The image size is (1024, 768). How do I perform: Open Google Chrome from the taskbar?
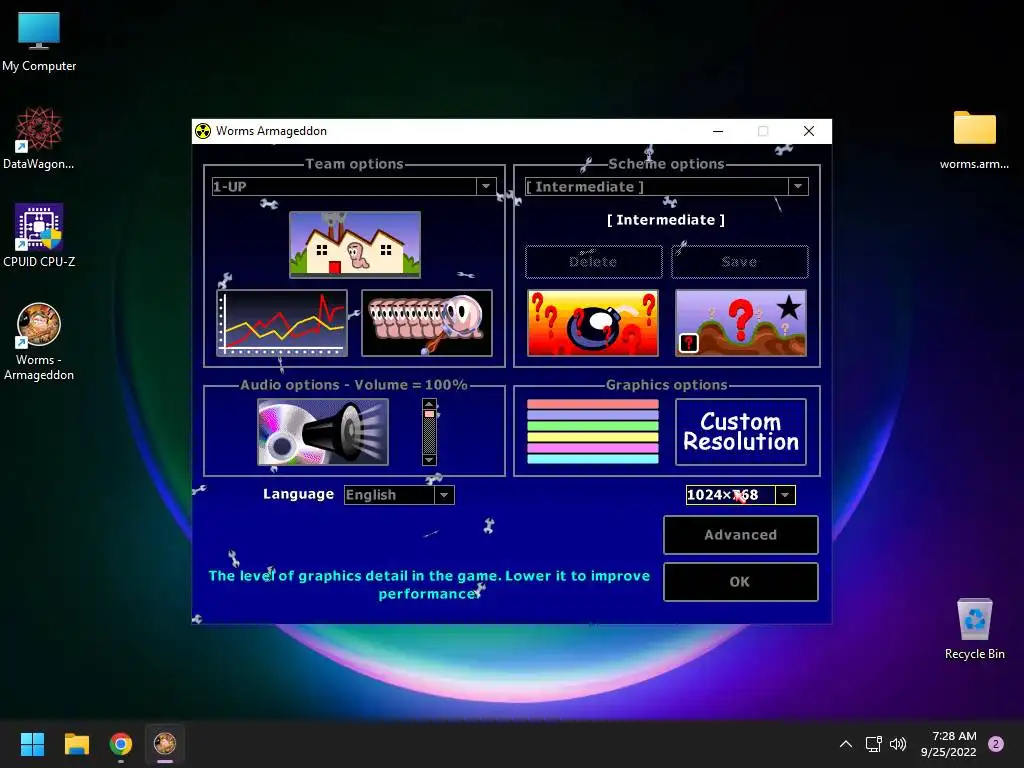121,744
